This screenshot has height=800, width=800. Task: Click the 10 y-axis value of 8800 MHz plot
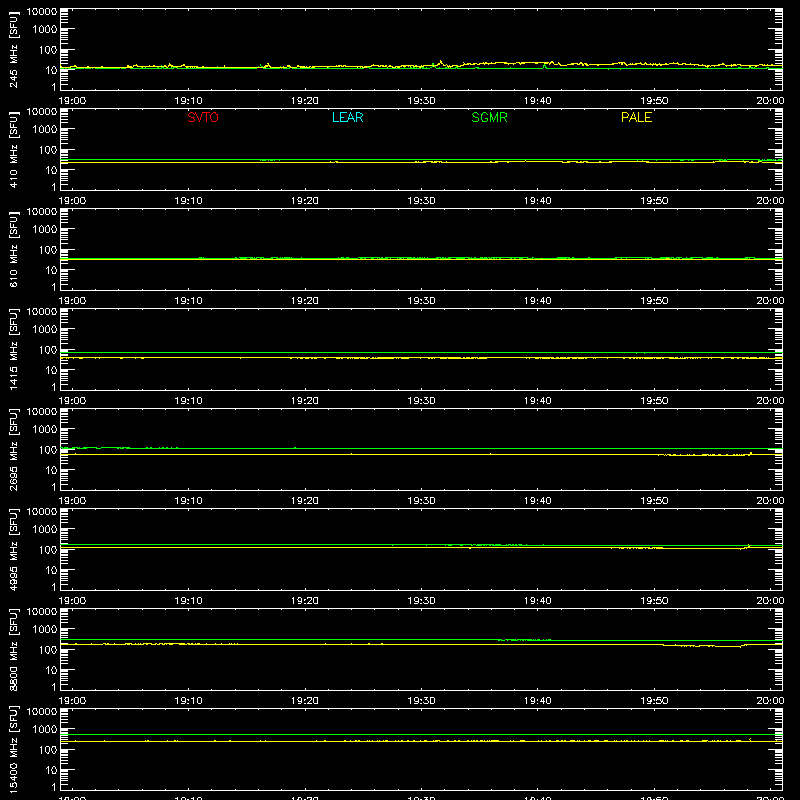[52, 670]
